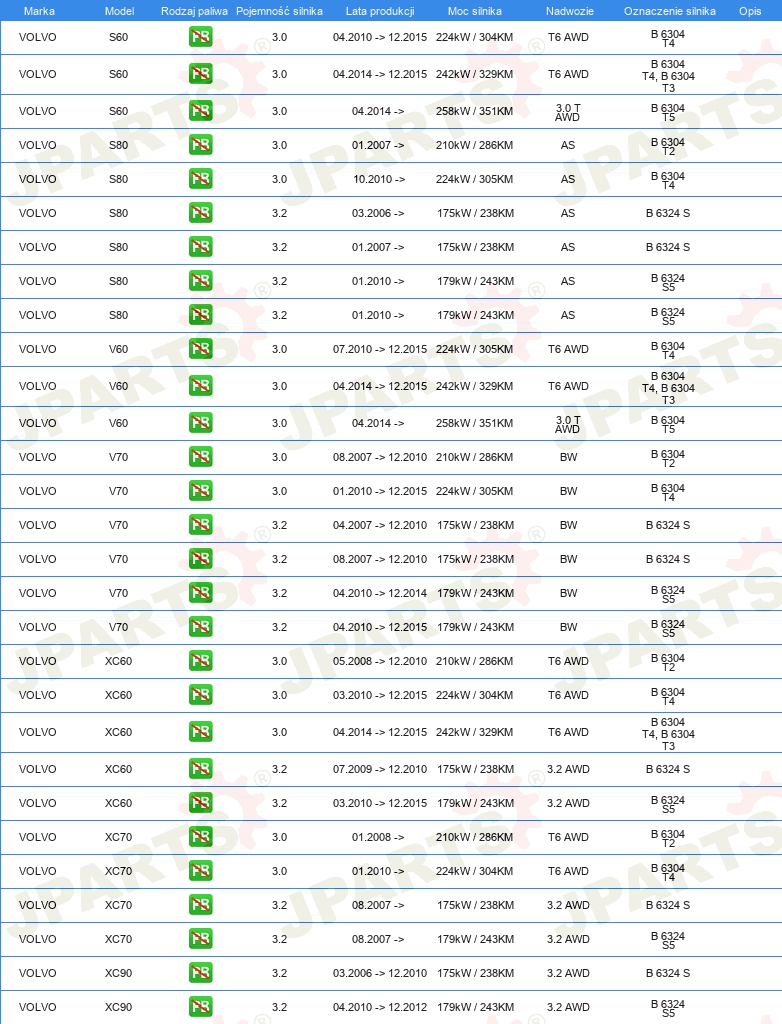Click 'T6 AWD' in the V60 07.2010 row

[568, 349]
